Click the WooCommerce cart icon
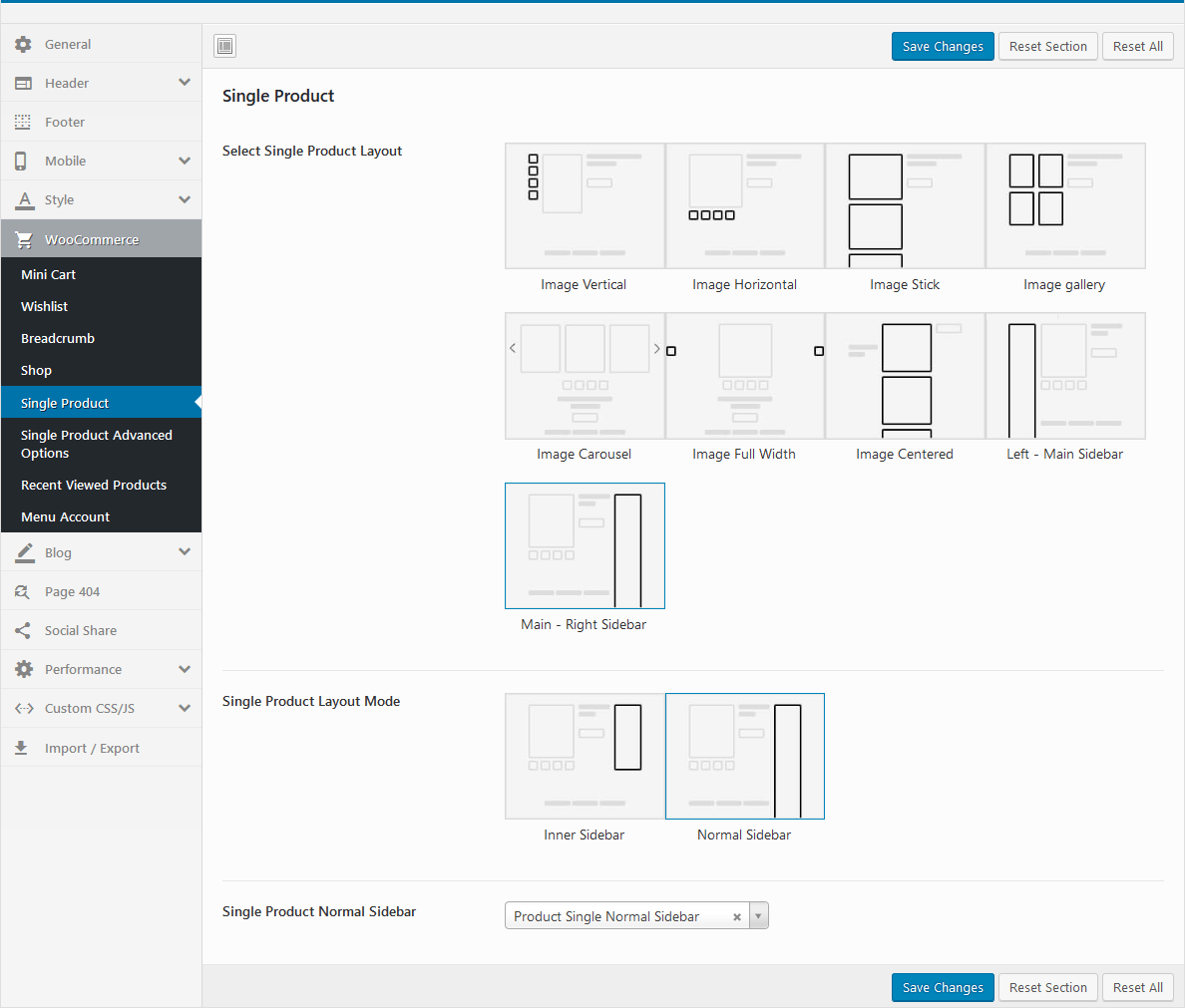1185x1008 pixels. [x=24, y=239]
